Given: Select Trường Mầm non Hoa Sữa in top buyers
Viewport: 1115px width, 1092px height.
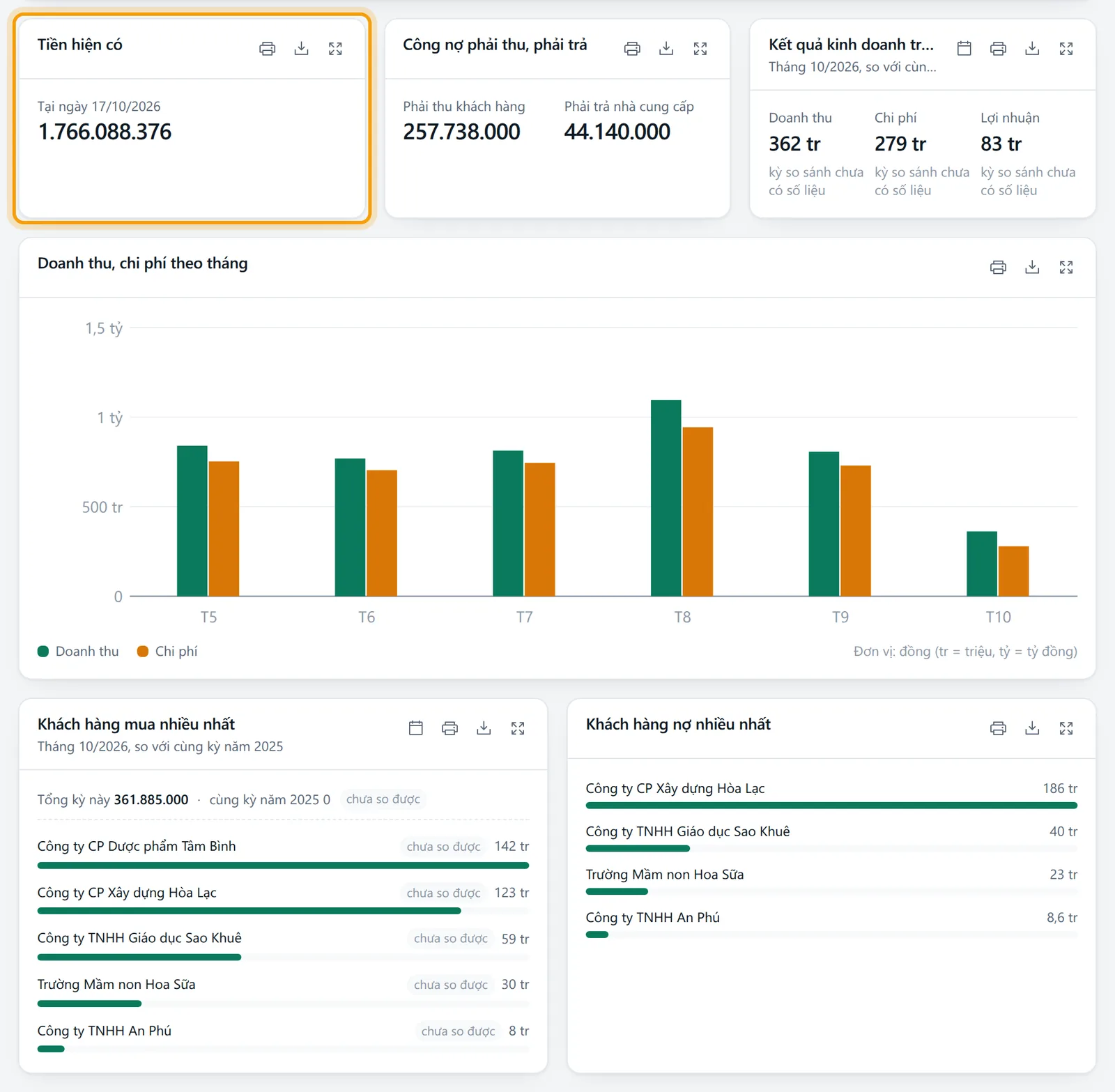Looking at the screenshot, I should click(283, 992).
